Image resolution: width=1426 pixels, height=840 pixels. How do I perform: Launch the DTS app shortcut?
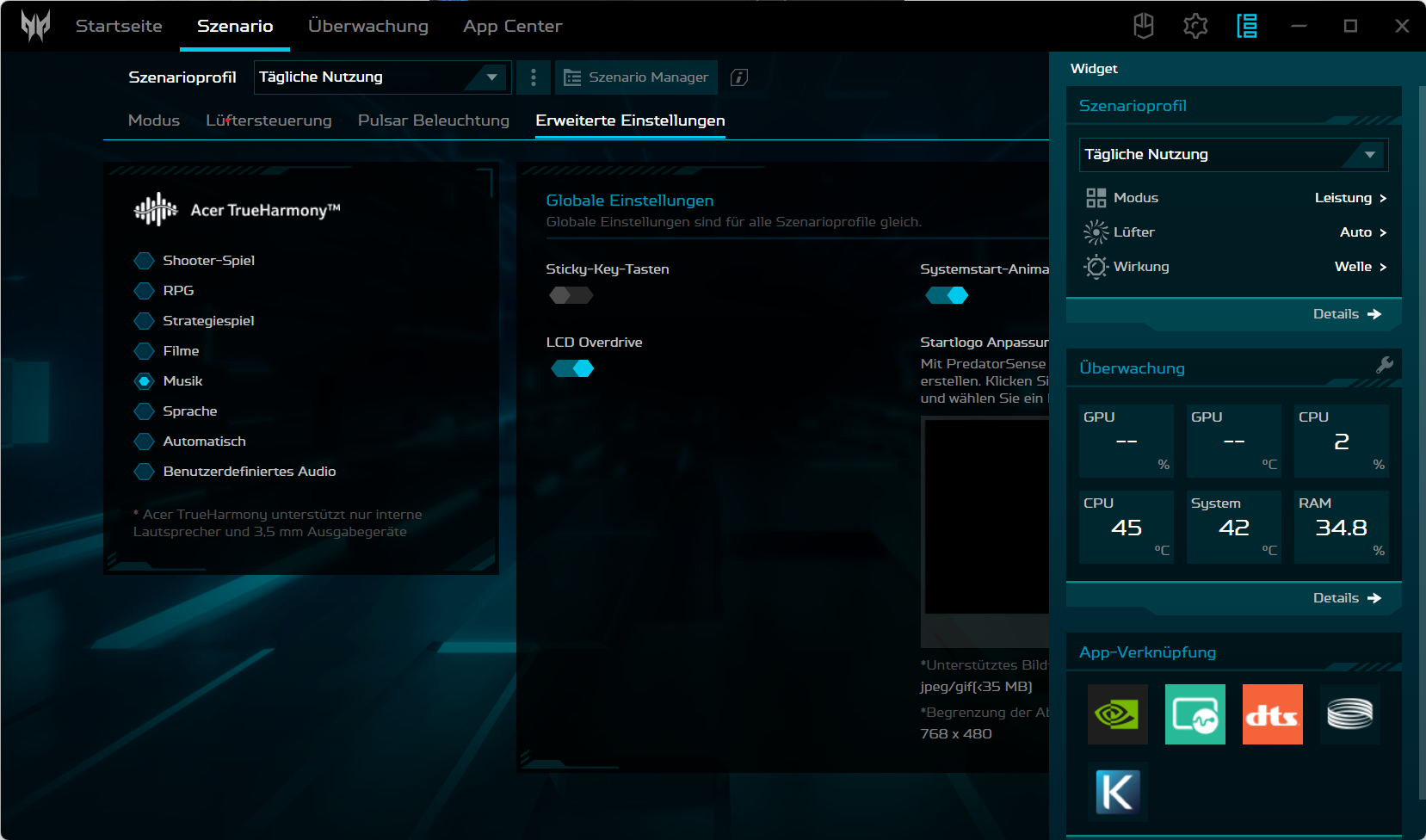tap(1273, 714)
